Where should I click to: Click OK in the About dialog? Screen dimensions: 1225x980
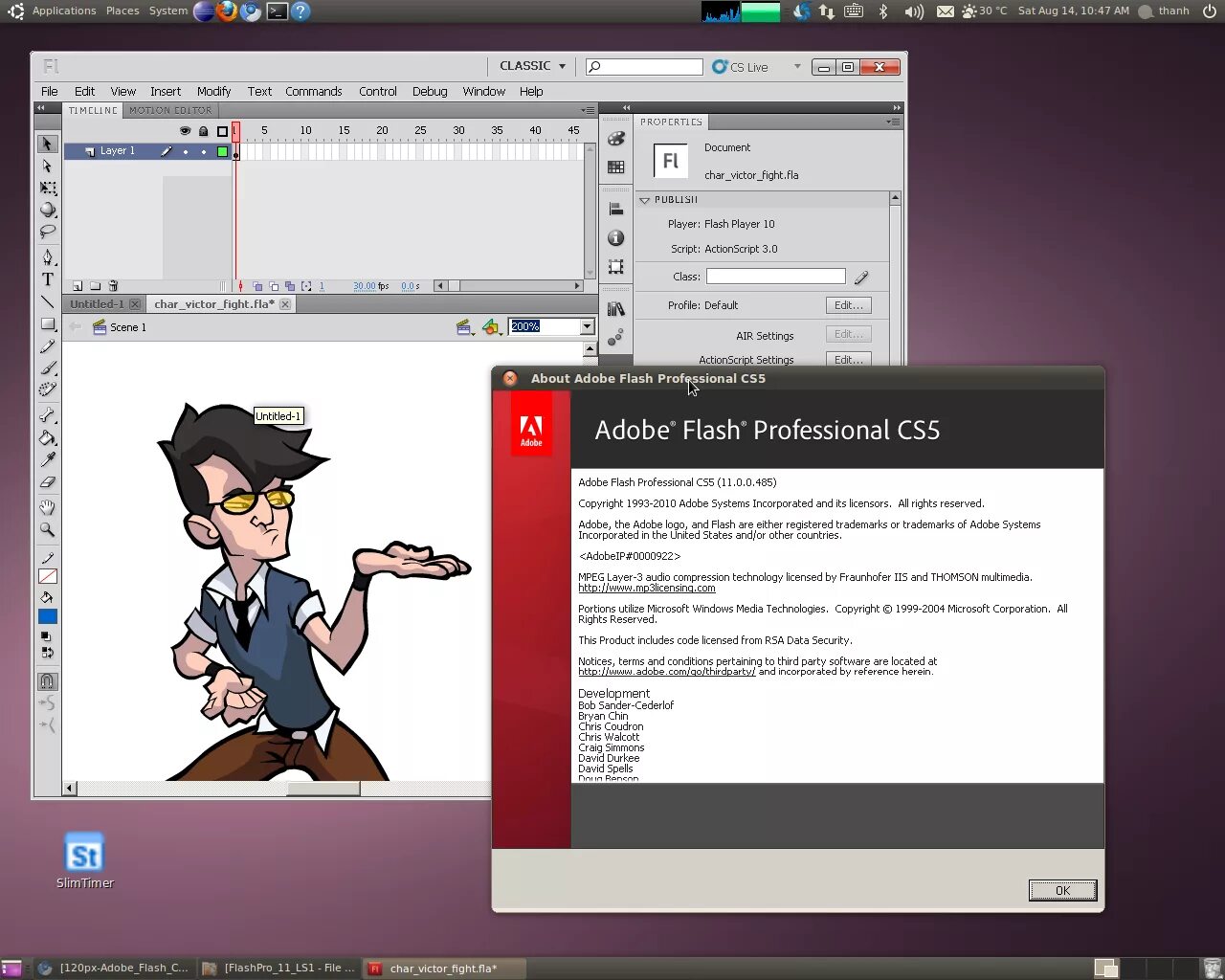(x=1062, y=890)
